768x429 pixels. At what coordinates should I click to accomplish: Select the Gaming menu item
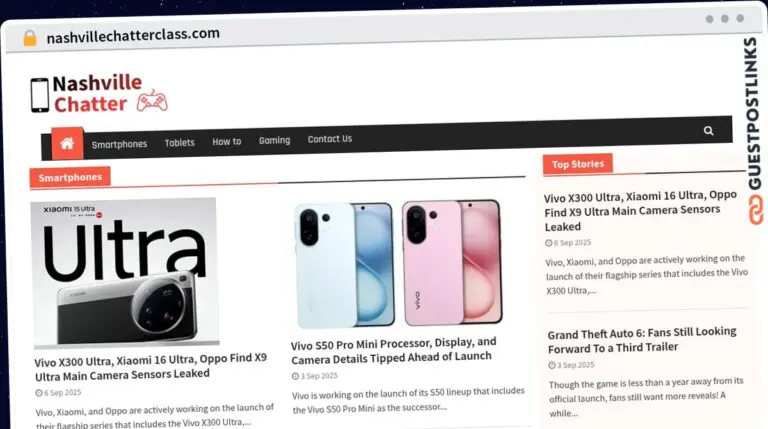[274, 140]
